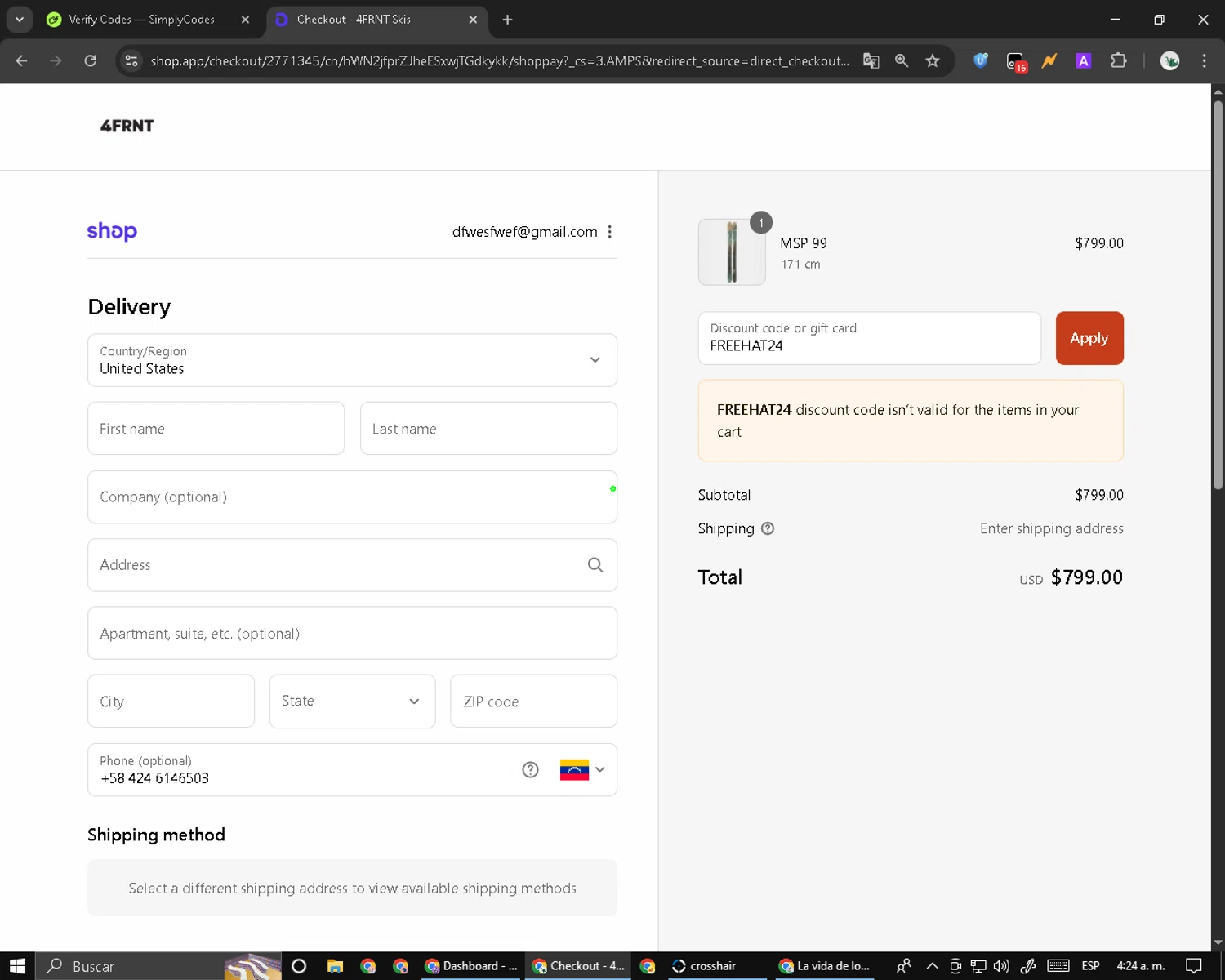Open the Chrome profile avatar
Viewport: 1225px width, 980px height.
[1169, 60]
